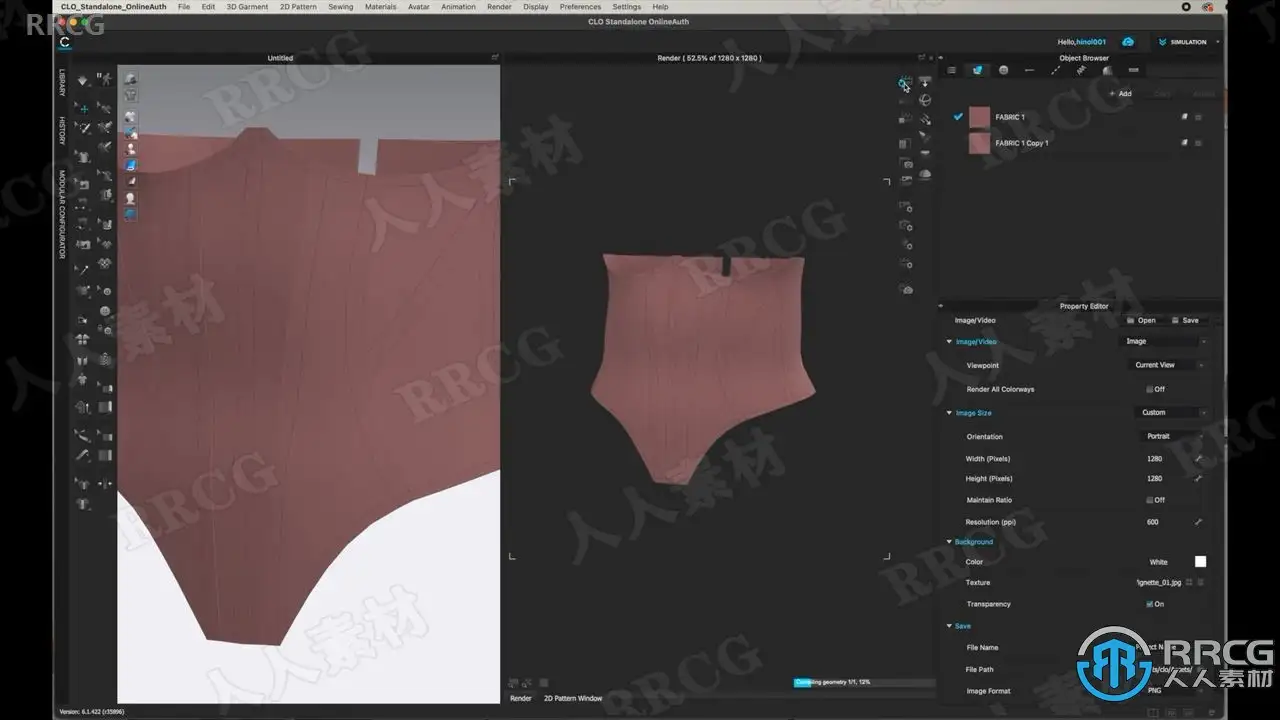1280x720 pixels.
Task: Click the Fabric tab icon in Object Browser
Action: point(977,70)
